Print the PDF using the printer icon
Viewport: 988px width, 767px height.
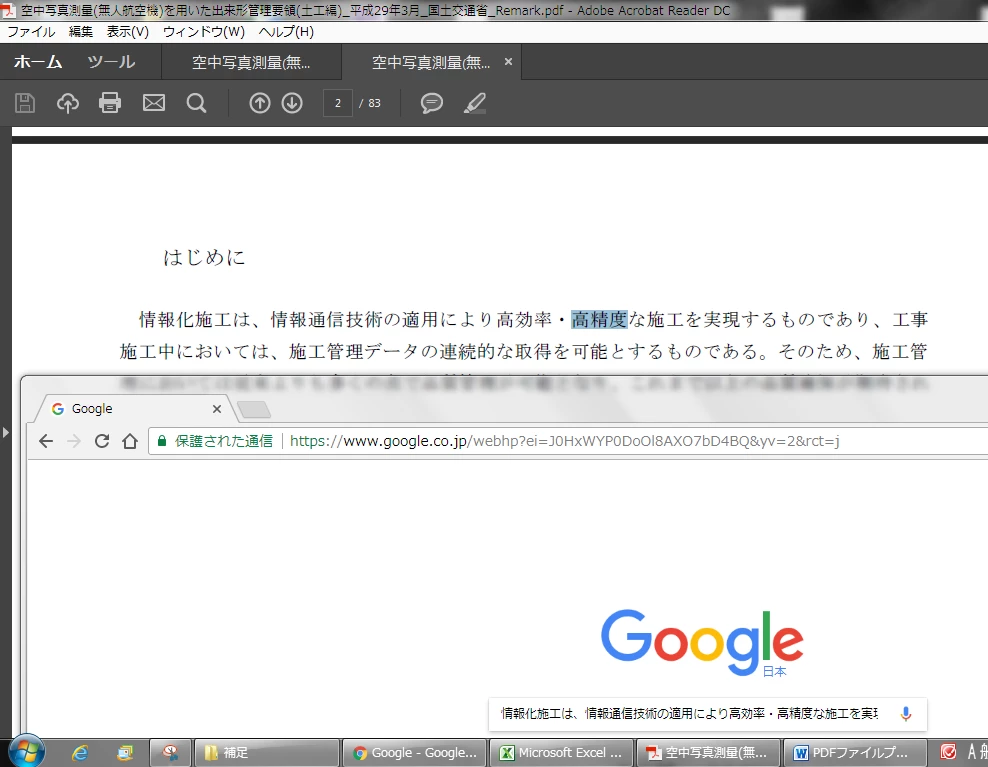(110, 103)
